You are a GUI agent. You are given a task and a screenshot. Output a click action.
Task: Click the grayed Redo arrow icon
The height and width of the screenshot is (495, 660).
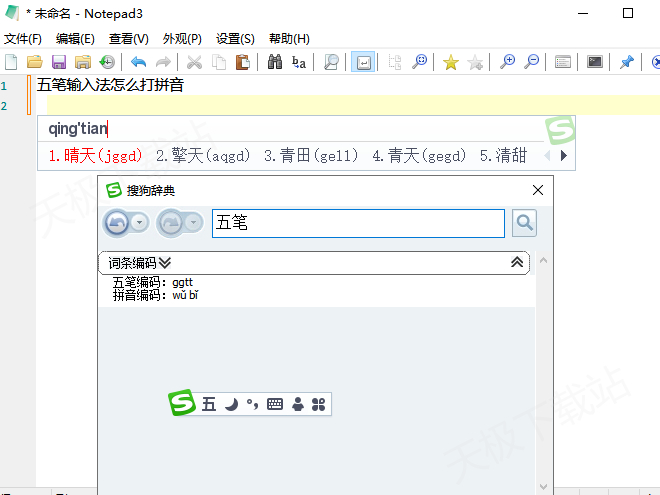(x=163, y=62)
